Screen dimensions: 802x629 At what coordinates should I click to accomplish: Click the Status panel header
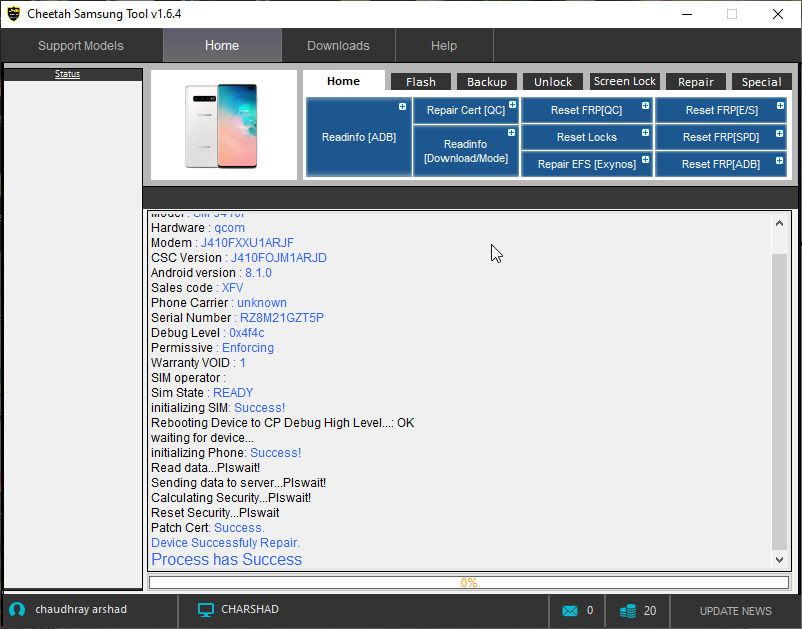tap(73, 74)
